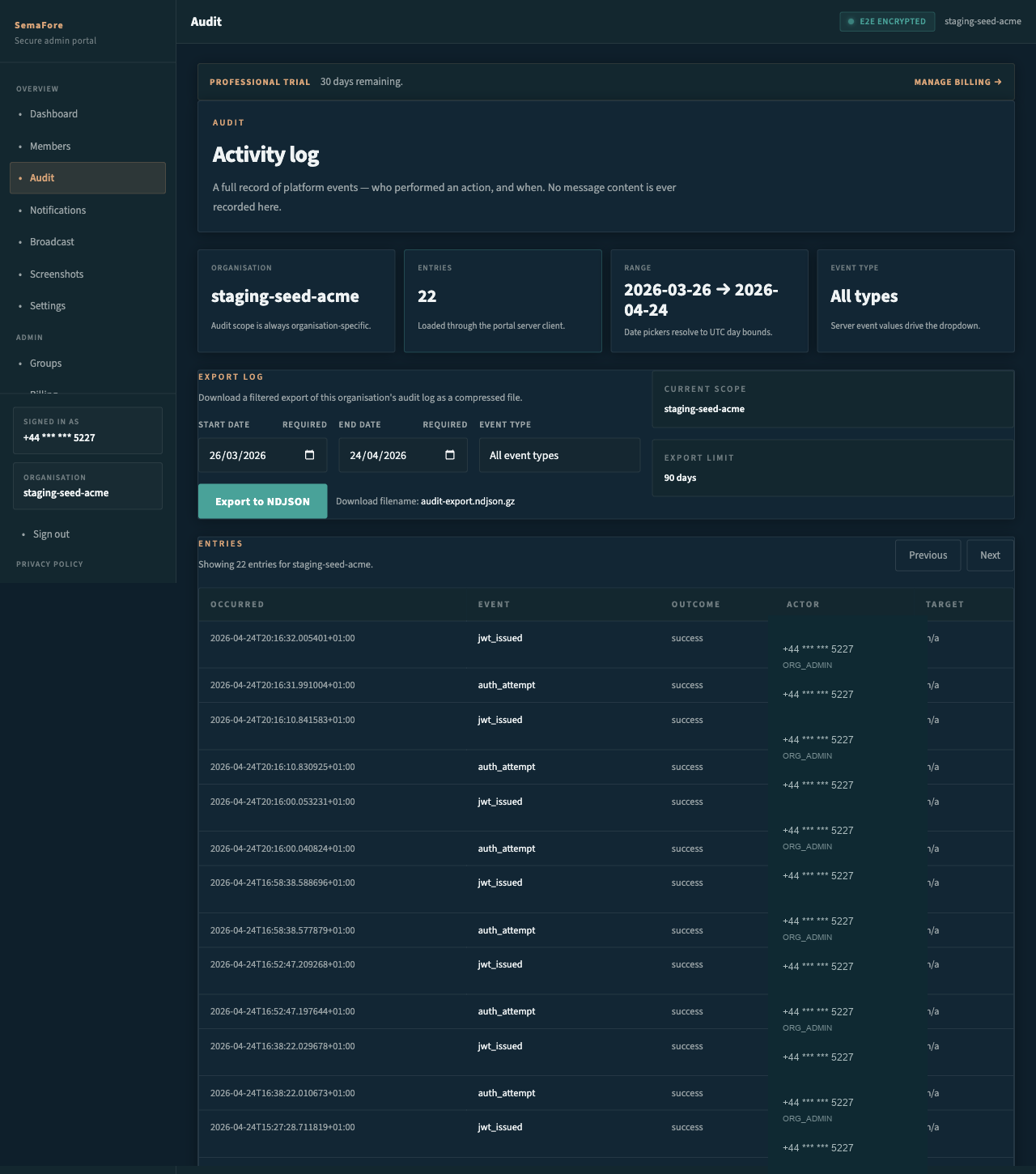Click the E2E Encrypted status badge
This screenshot has width=1036, height=1174.
coord(887,21)
